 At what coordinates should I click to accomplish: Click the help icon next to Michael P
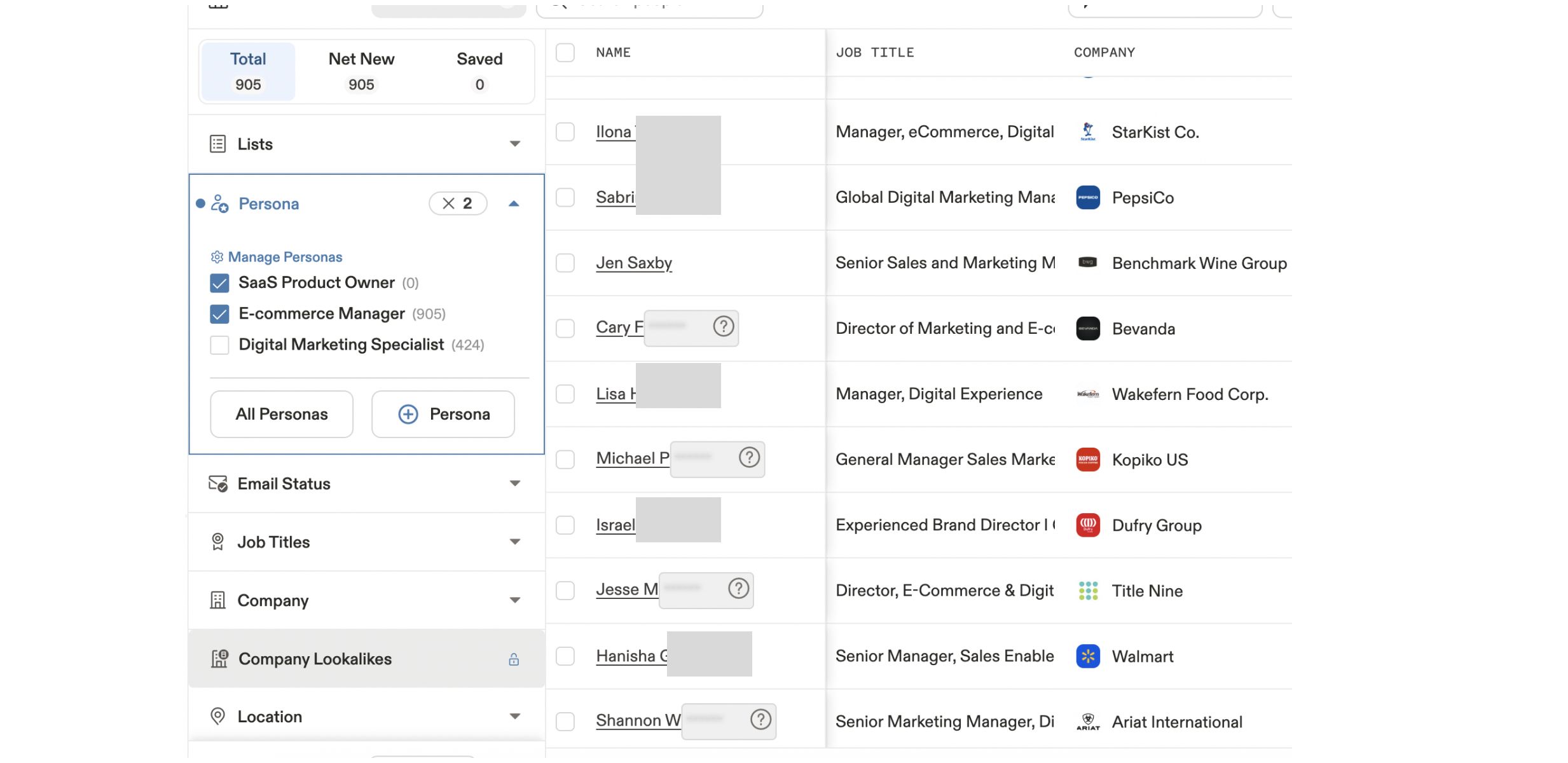[749, 458]
